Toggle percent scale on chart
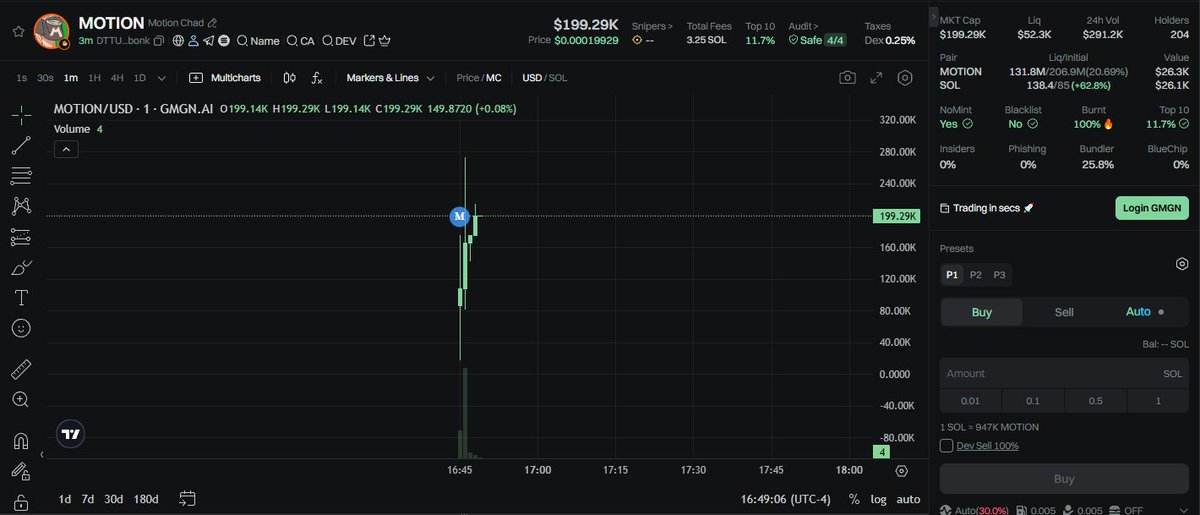The height and width of the screenshot is (515, 1200). pos(854,499)
